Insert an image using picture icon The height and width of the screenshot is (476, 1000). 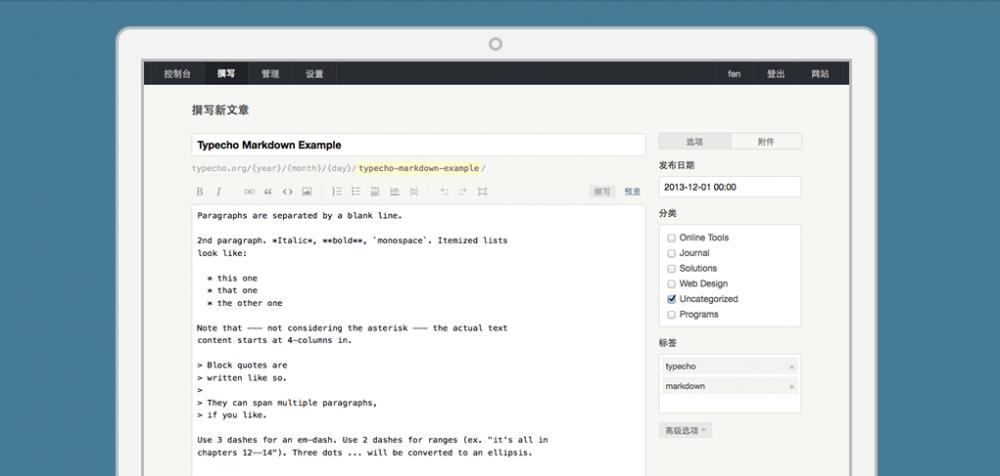click(307, 191)
